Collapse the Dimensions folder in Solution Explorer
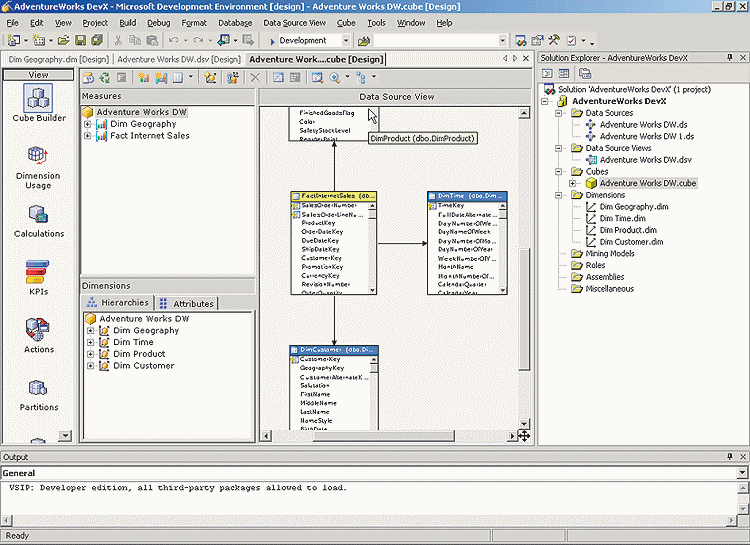The image size is (750, 545). point(558,195)
